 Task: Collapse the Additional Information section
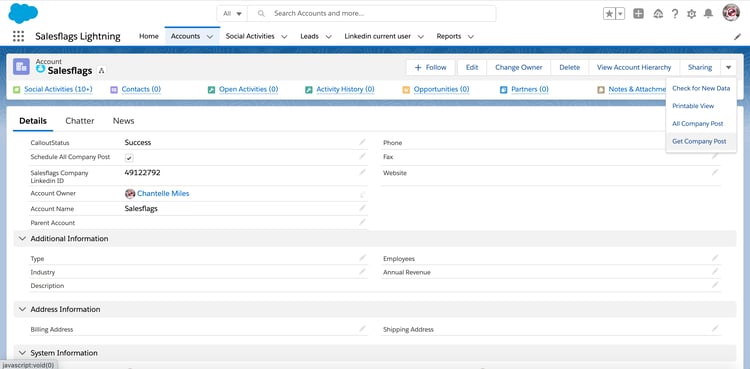pos(22,238)
